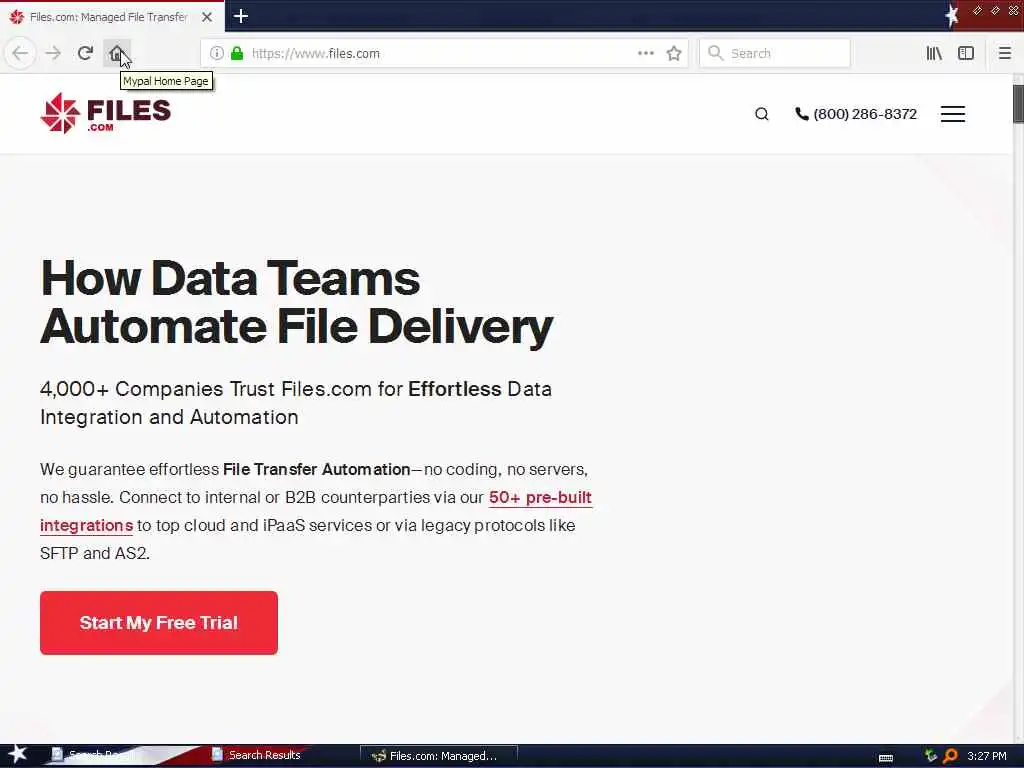Select the Files.com: Managed File Transfer tab
Viewport: 1024px width, 768px height.
tap(112, 16)
